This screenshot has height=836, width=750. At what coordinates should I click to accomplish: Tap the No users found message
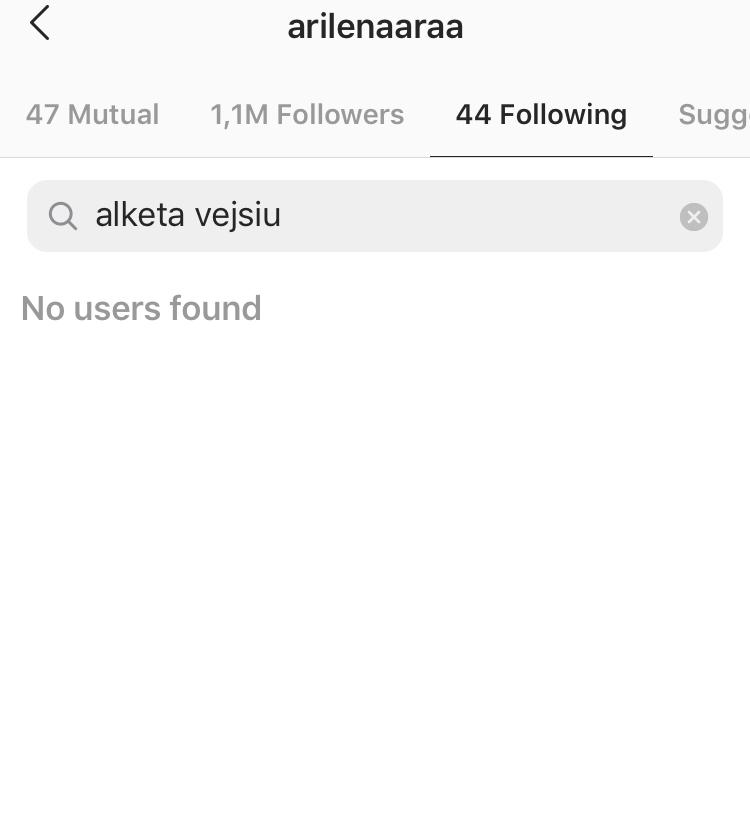[141, 308]
